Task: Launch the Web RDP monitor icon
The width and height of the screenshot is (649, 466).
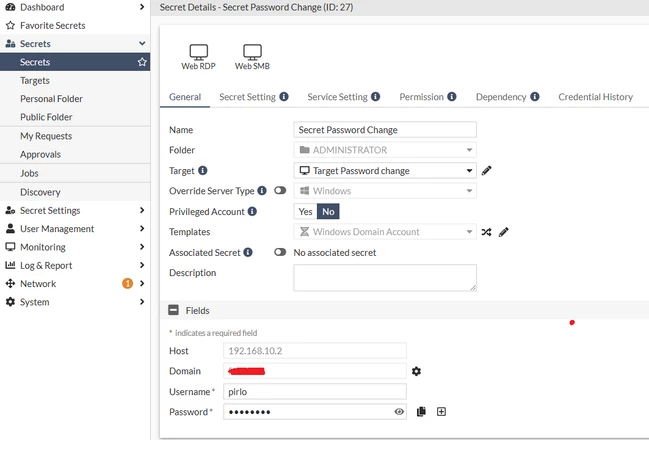Action: pos(199,52)
